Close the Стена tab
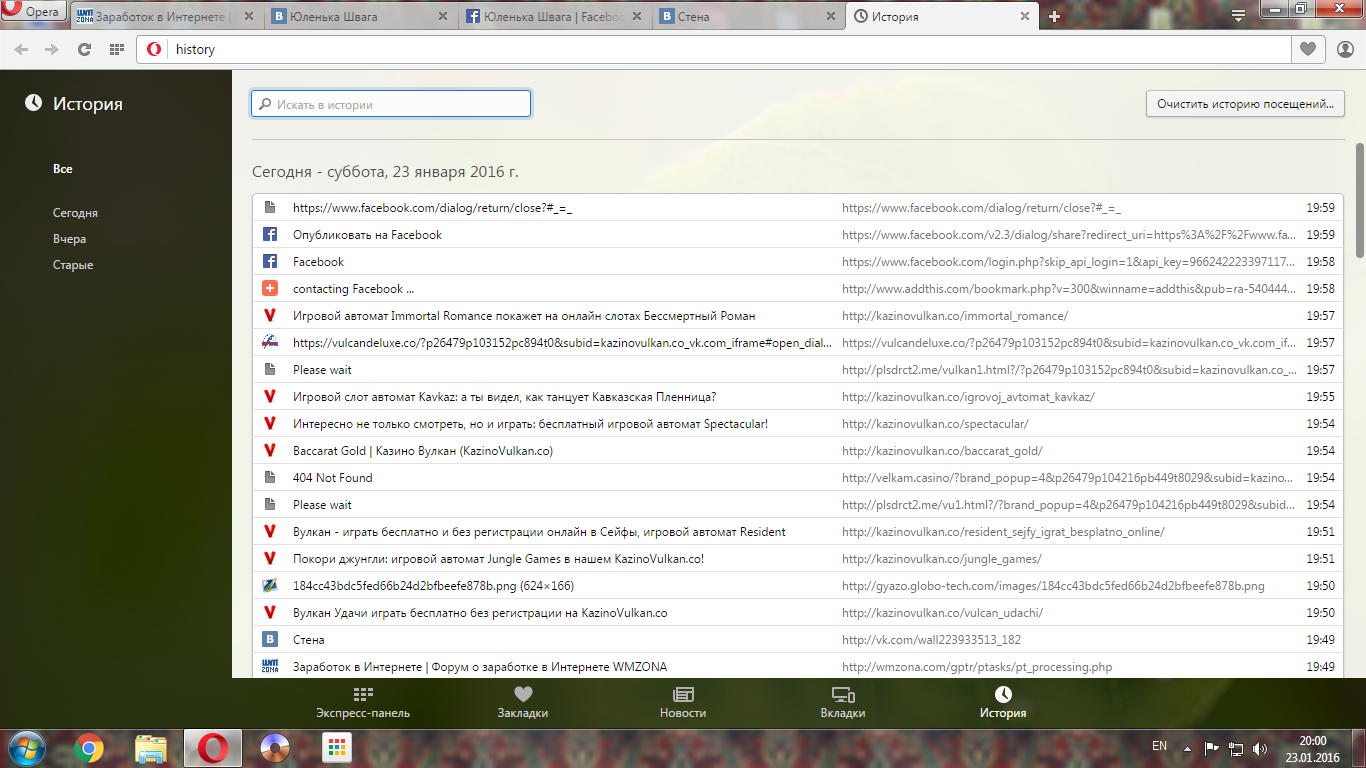The width and height of the screenshot is (1366, 768). pos(829,17)
